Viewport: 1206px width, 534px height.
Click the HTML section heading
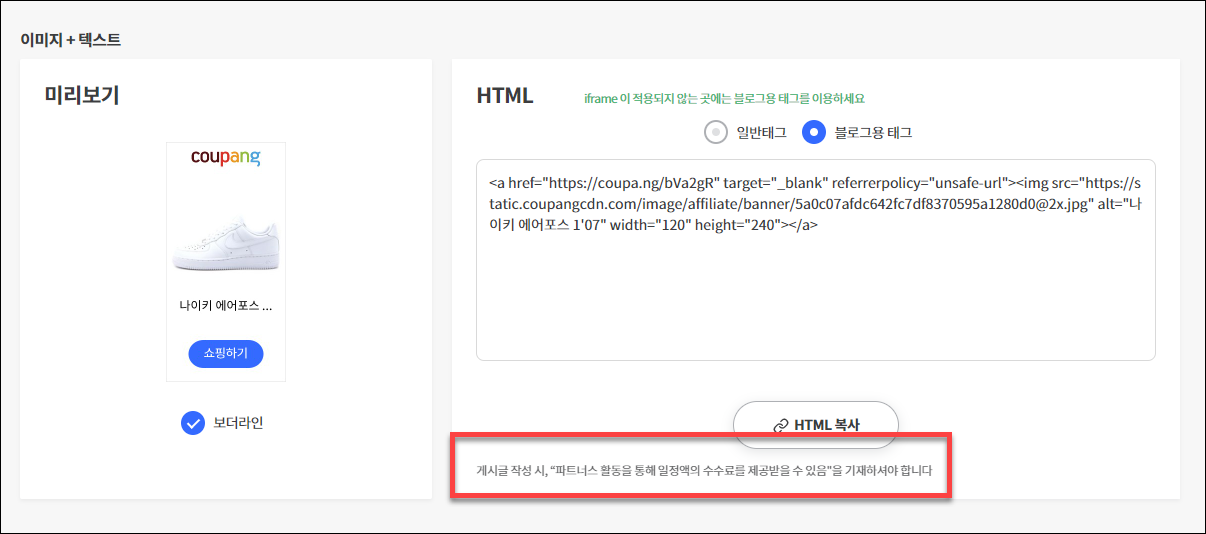coord(505,96)
